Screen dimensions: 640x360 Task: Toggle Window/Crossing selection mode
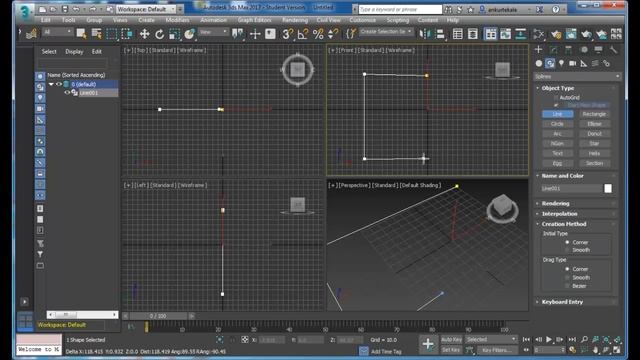pos(127,34)
